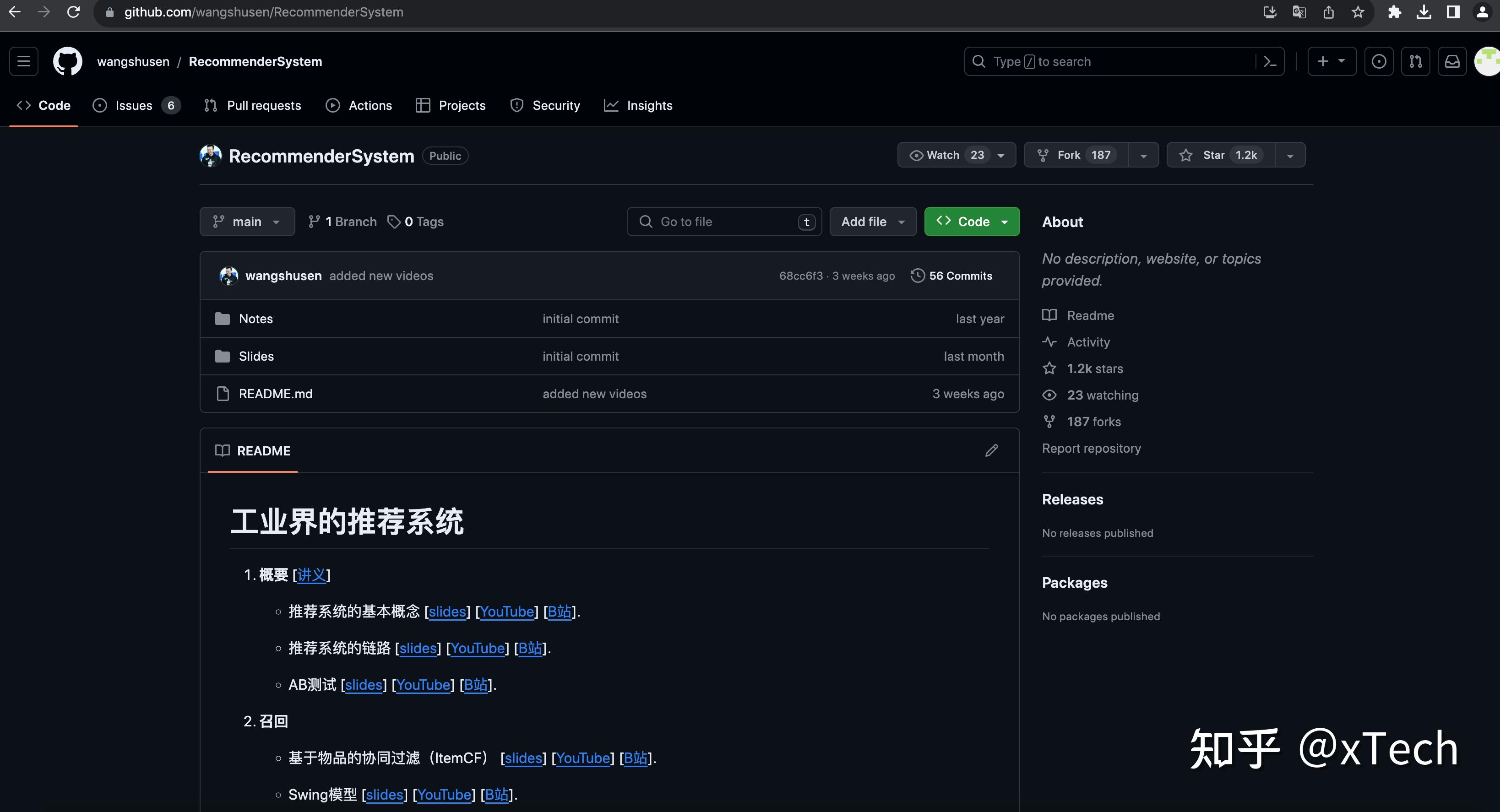
Task: Open the README edit pencil icon
Action: [992, 450]
